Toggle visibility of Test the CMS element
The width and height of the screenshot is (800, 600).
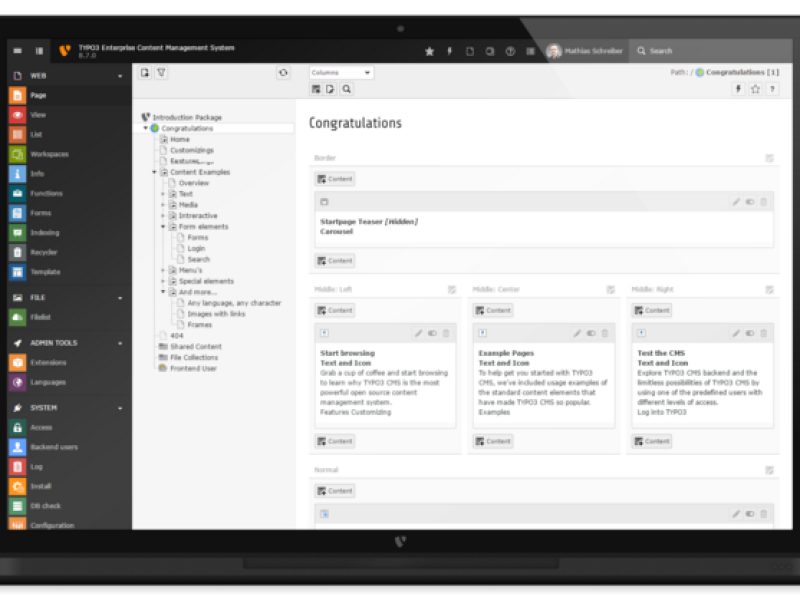749,333
